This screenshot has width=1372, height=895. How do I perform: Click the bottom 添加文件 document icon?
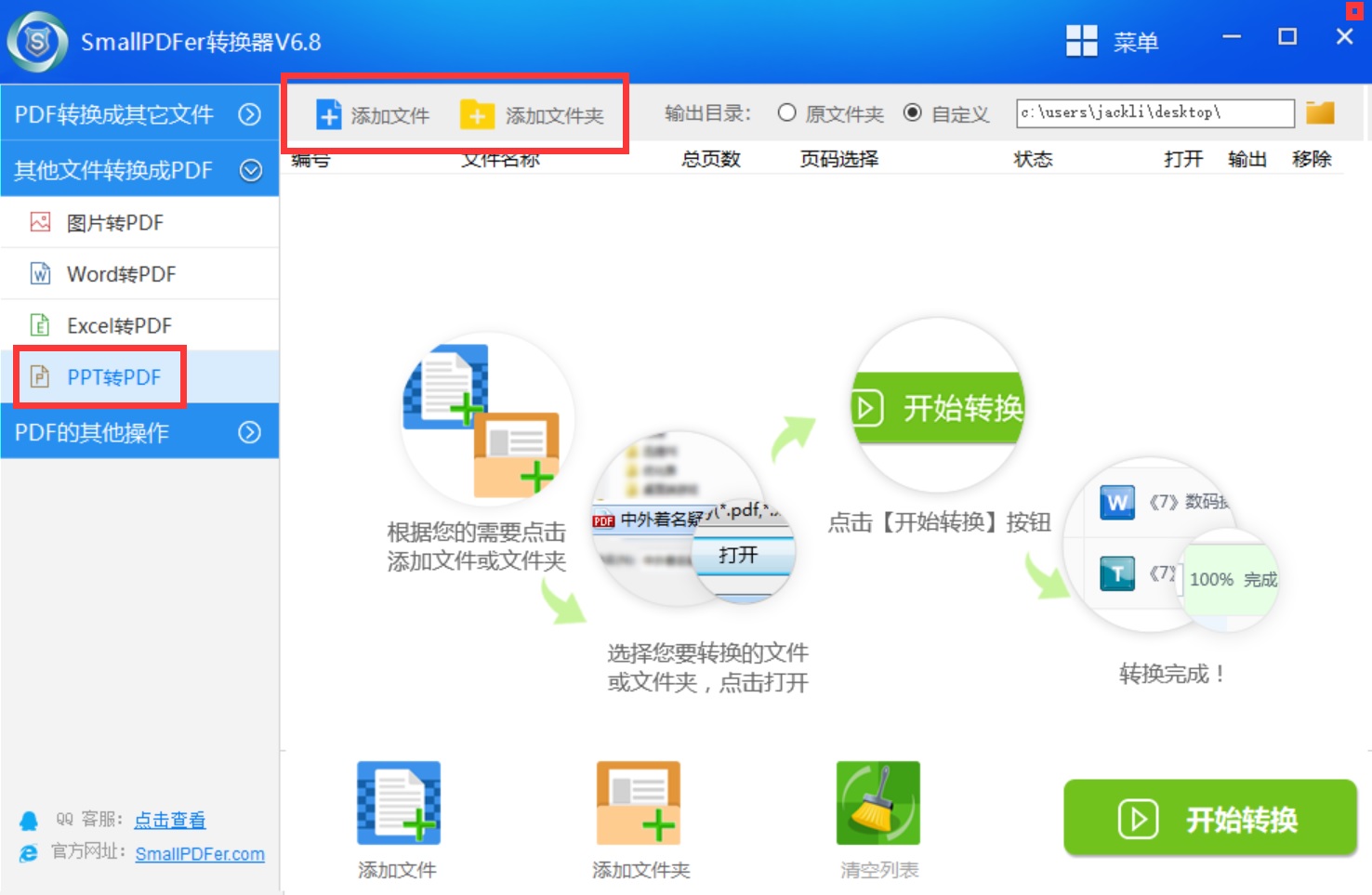click(x=399, y=803)
